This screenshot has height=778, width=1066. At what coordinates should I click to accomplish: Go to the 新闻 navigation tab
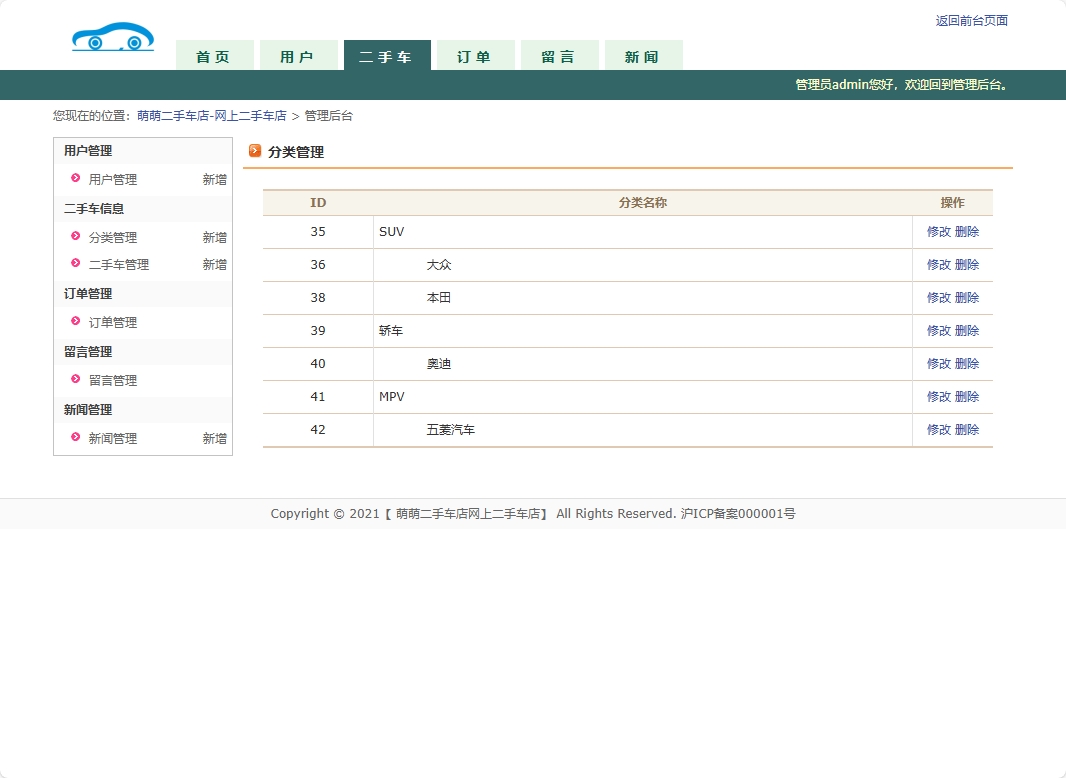coord(642,56)
